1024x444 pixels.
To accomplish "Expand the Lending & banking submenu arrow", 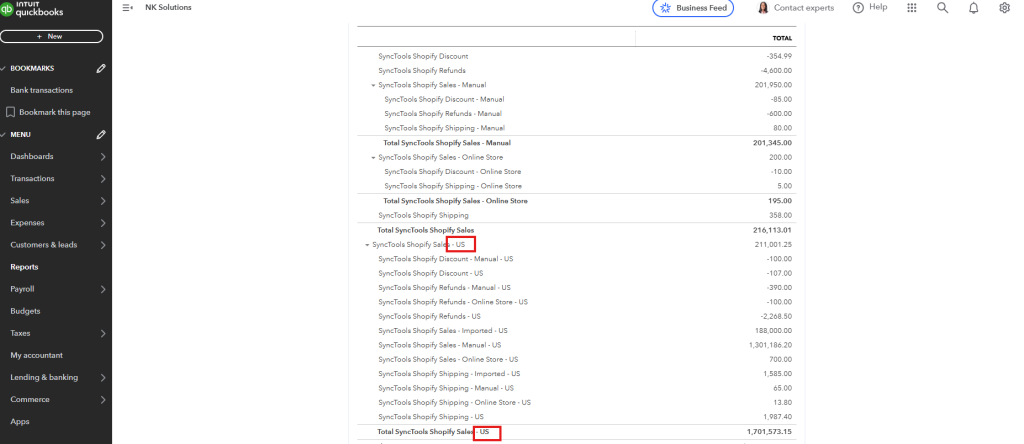I will (x=103, y=377).
